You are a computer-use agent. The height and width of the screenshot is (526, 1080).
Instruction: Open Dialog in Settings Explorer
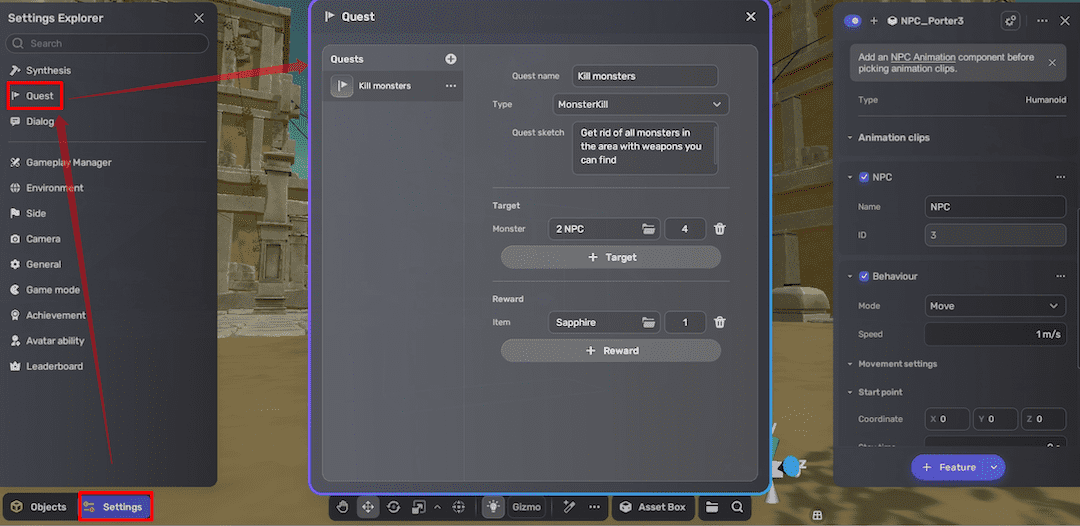(40, 122)
